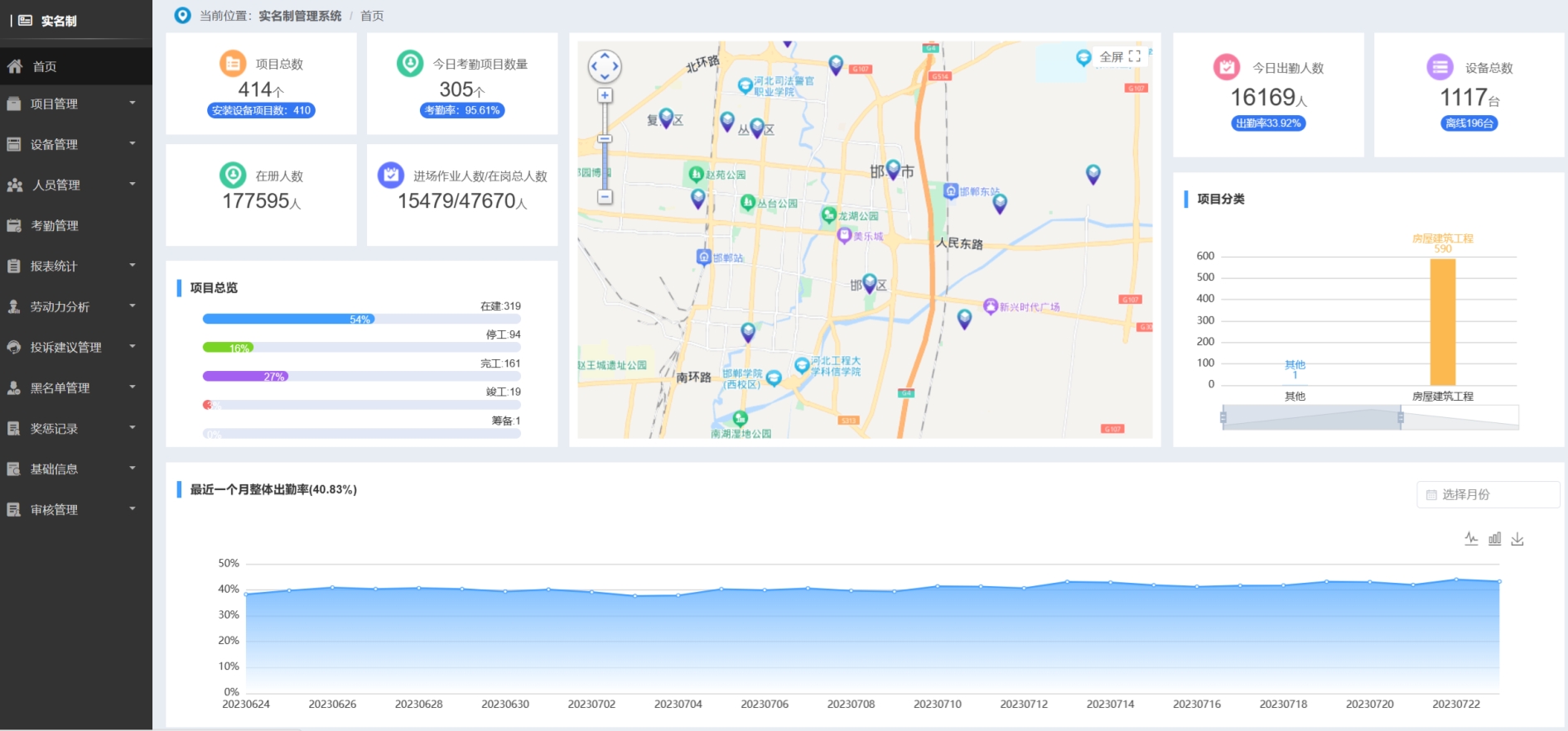Click the map zoom out minus button

click(605, 197)
